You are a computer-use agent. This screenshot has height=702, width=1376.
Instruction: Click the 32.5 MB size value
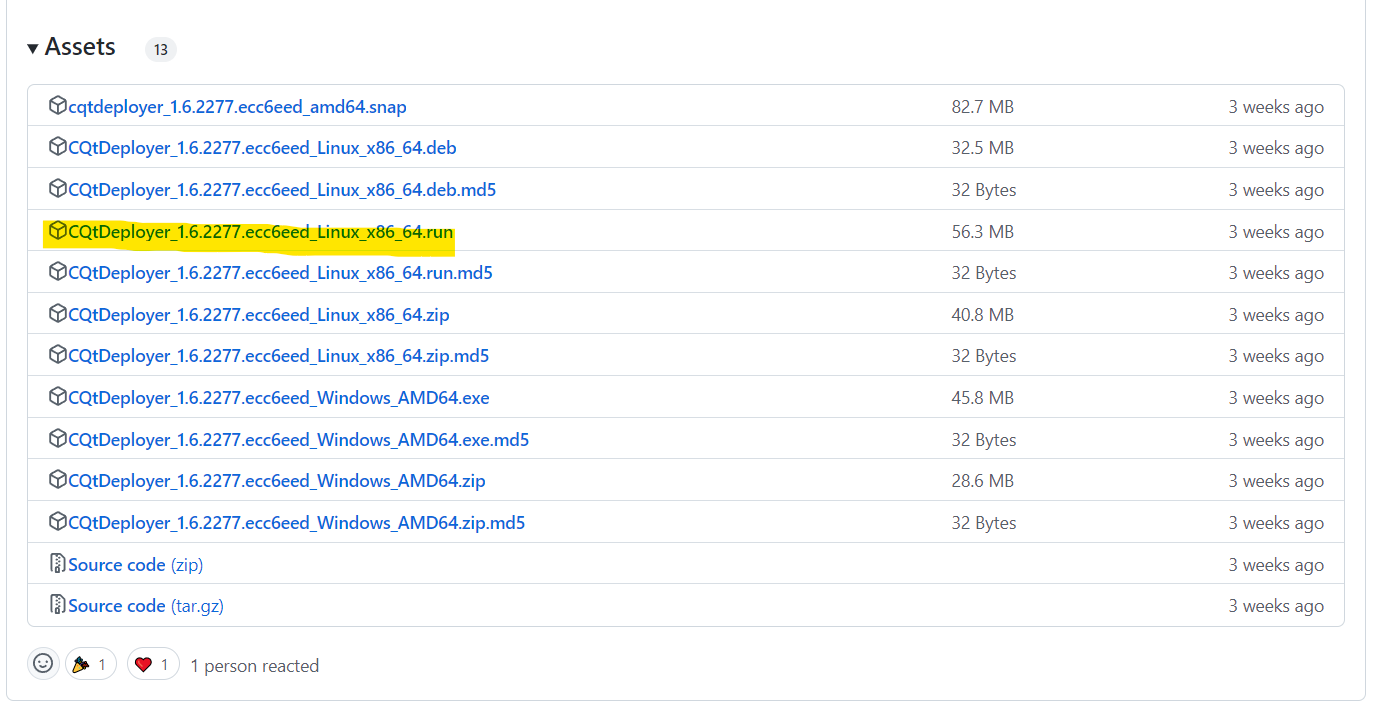click(982, 148)
